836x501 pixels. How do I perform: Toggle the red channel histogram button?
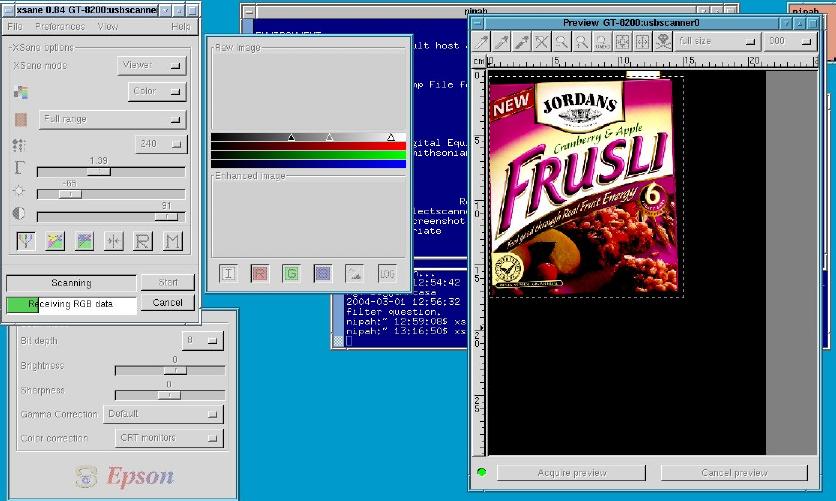260,273
